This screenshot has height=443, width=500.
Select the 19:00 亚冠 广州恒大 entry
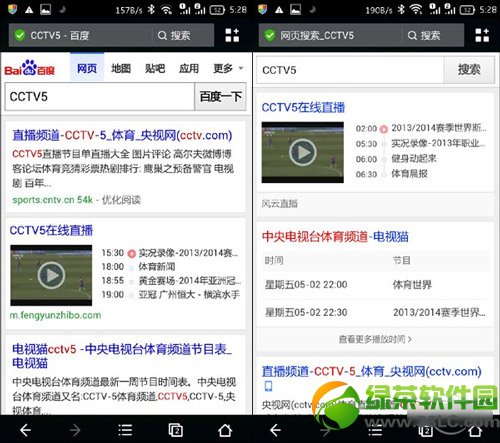click(171, 295)
